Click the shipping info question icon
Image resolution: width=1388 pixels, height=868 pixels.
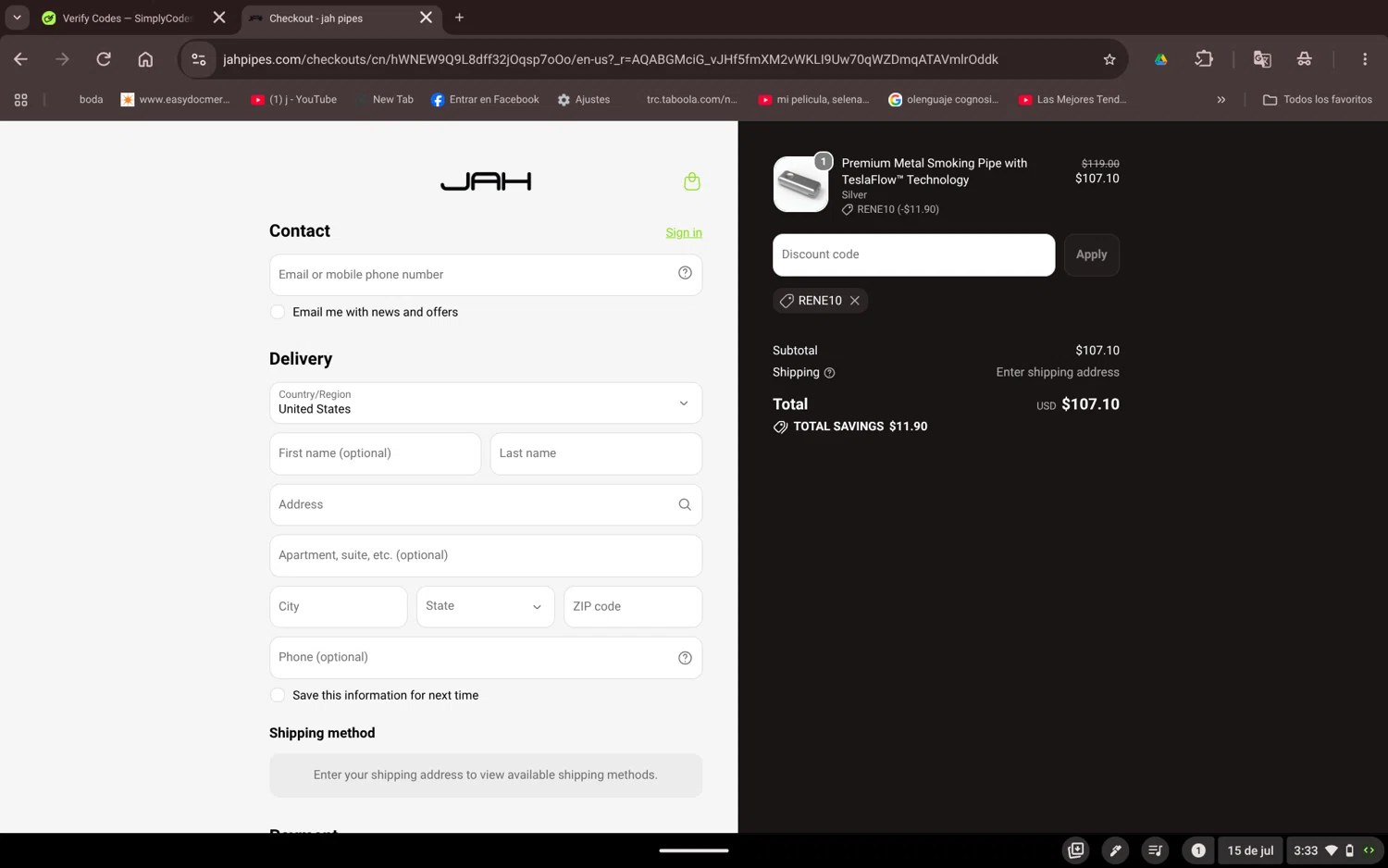(x=829, y=373)
